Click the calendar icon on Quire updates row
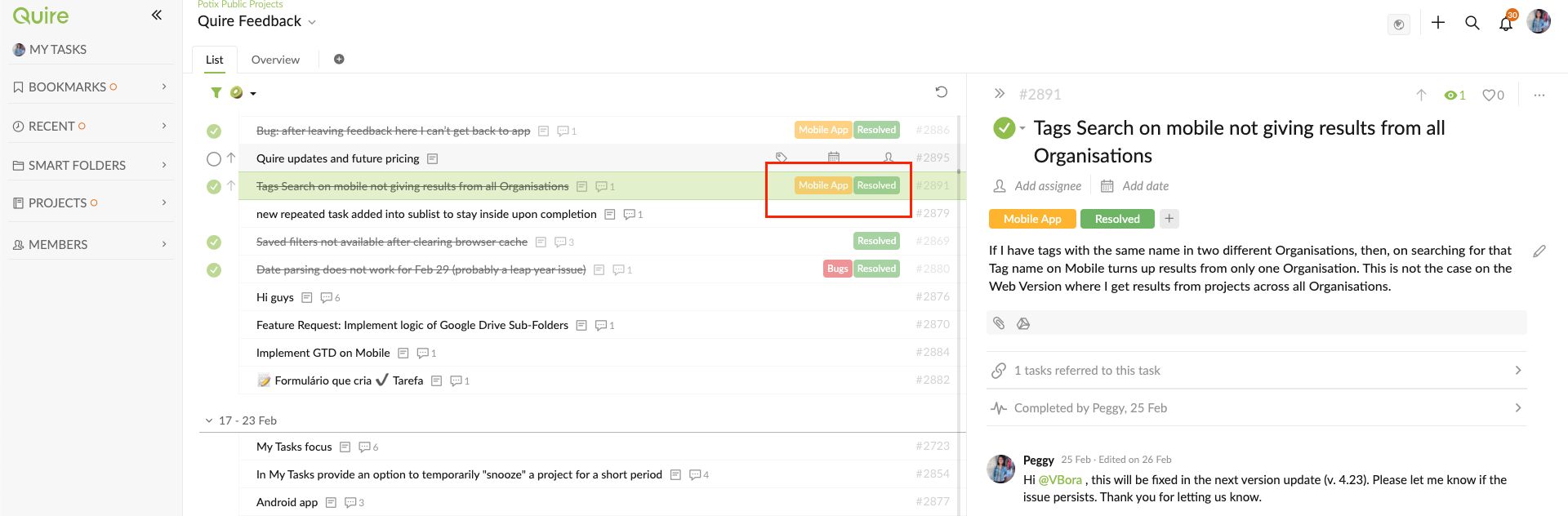1568x516 pixels. (x=834, y=158)
